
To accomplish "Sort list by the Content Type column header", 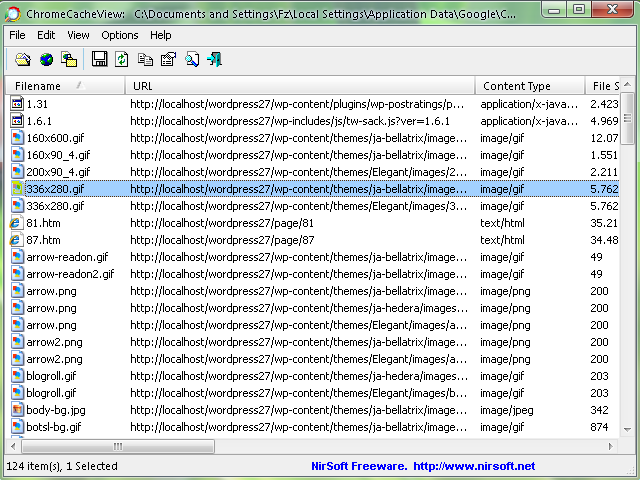I will [x=530, y=86].
